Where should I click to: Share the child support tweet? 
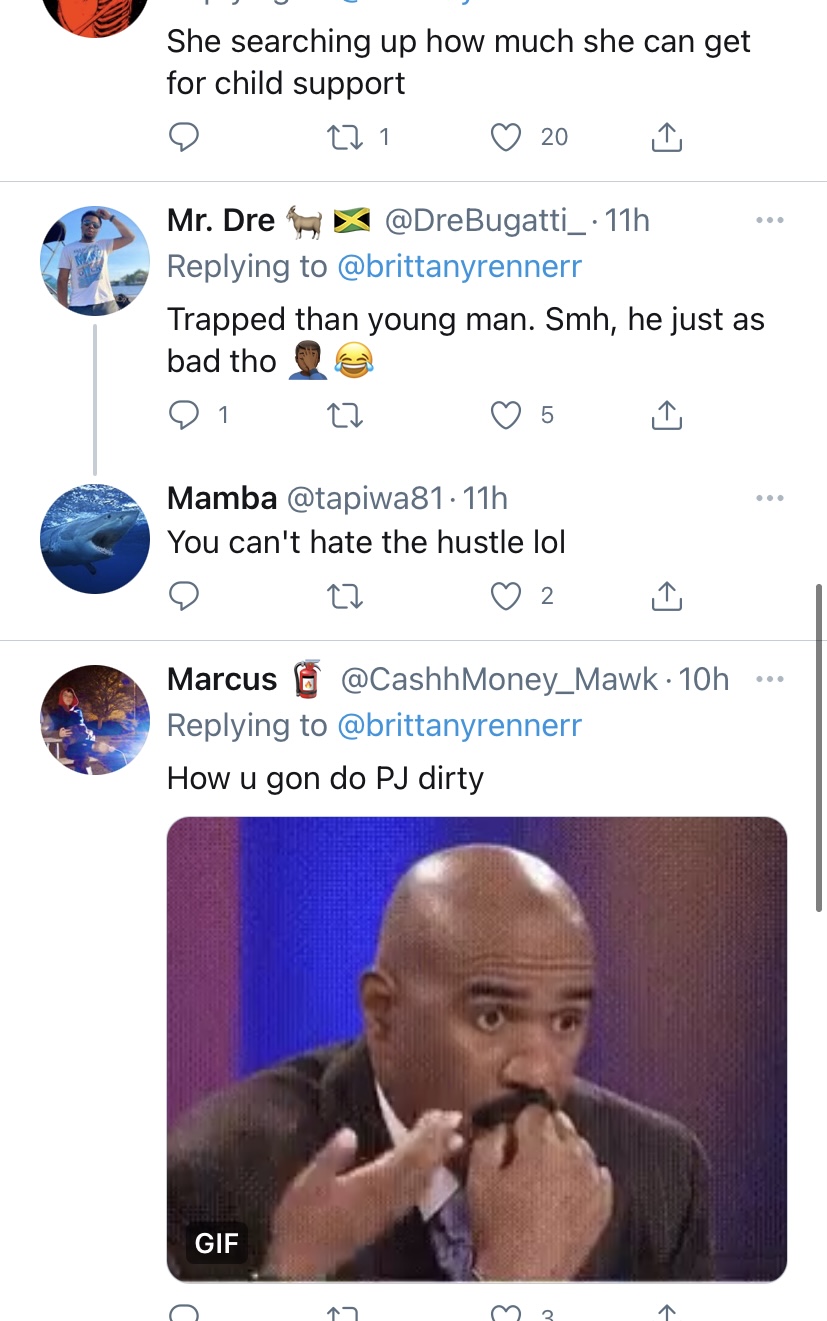[x=667, y=137]
